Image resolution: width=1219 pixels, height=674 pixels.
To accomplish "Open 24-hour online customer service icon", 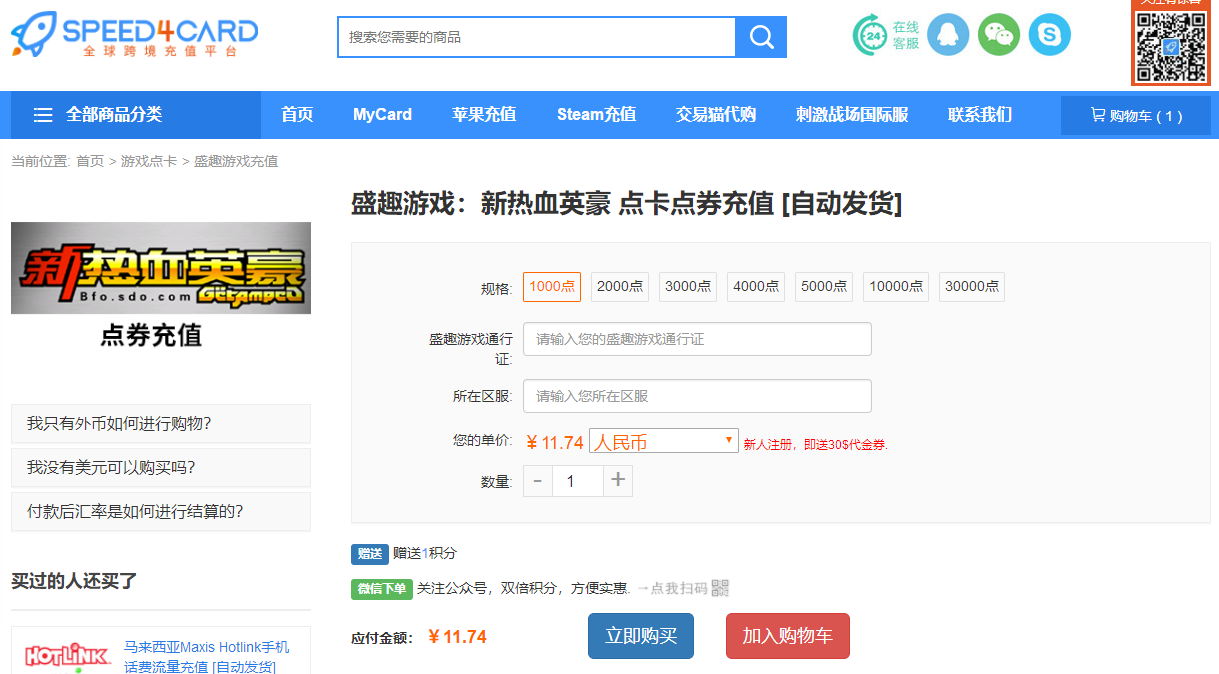I will click(870, 35).
